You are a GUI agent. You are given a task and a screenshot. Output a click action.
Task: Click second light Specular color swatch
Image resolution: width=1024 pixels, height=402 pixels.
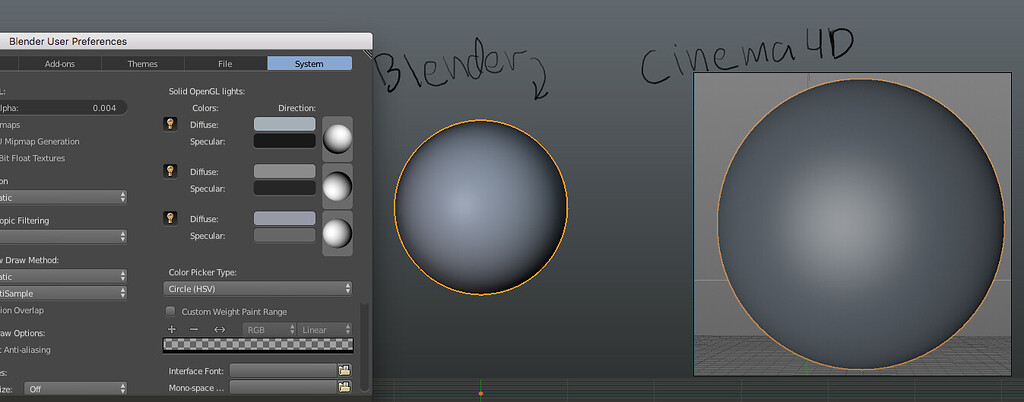click(x=284, y=188)
